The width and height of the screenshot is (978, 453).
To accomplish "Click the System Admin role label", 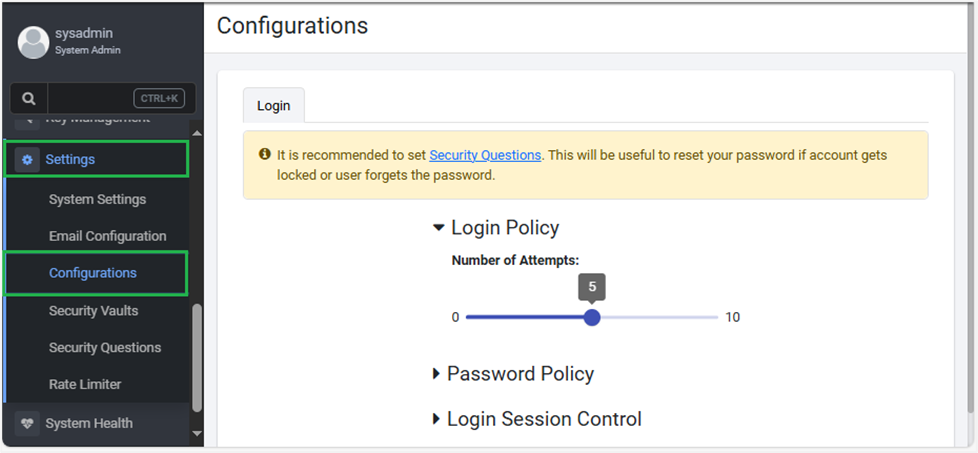I will (x=88, y=51).
